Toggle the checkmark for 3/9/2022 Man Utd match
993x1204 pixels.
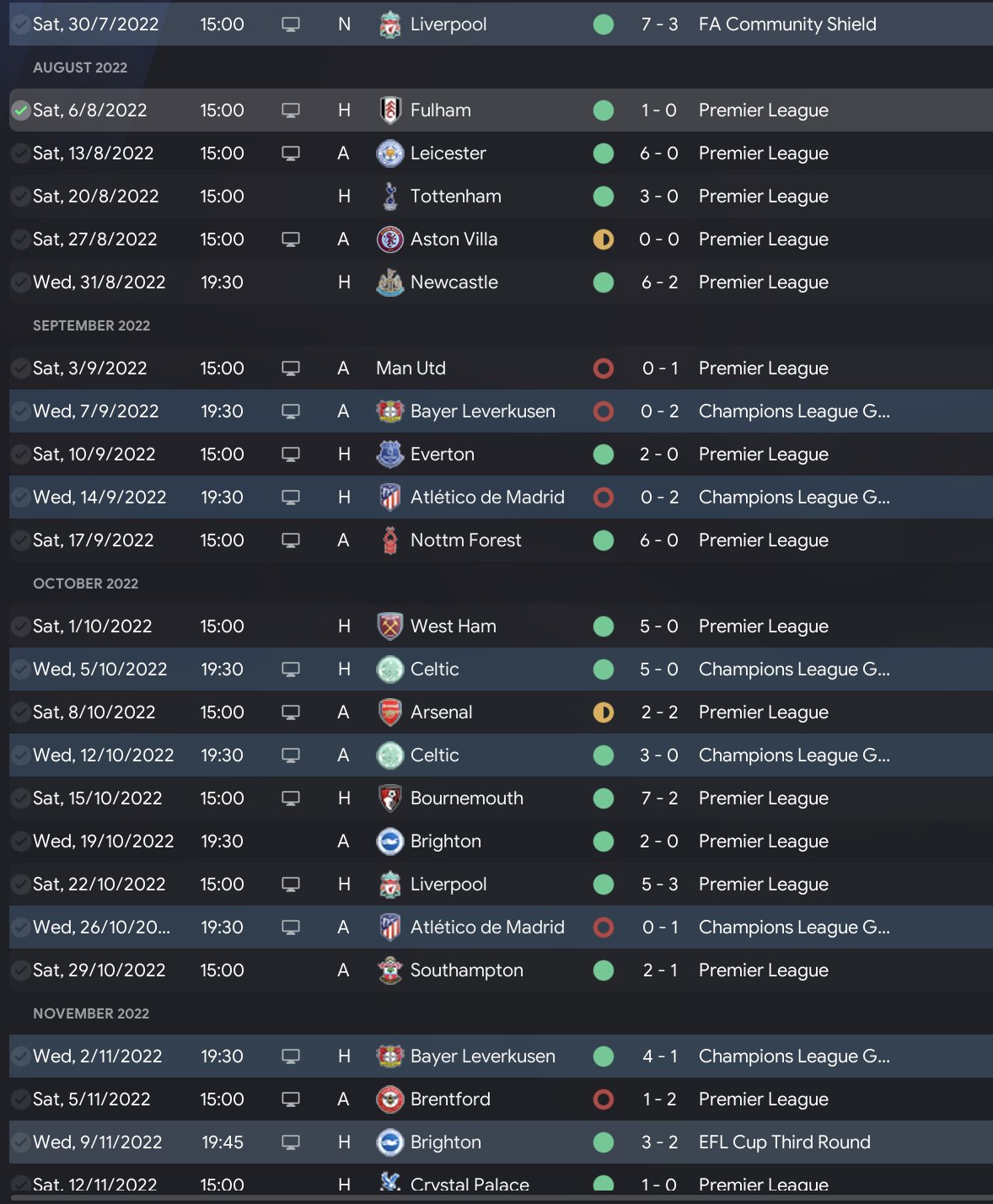(x=20, y=368)
